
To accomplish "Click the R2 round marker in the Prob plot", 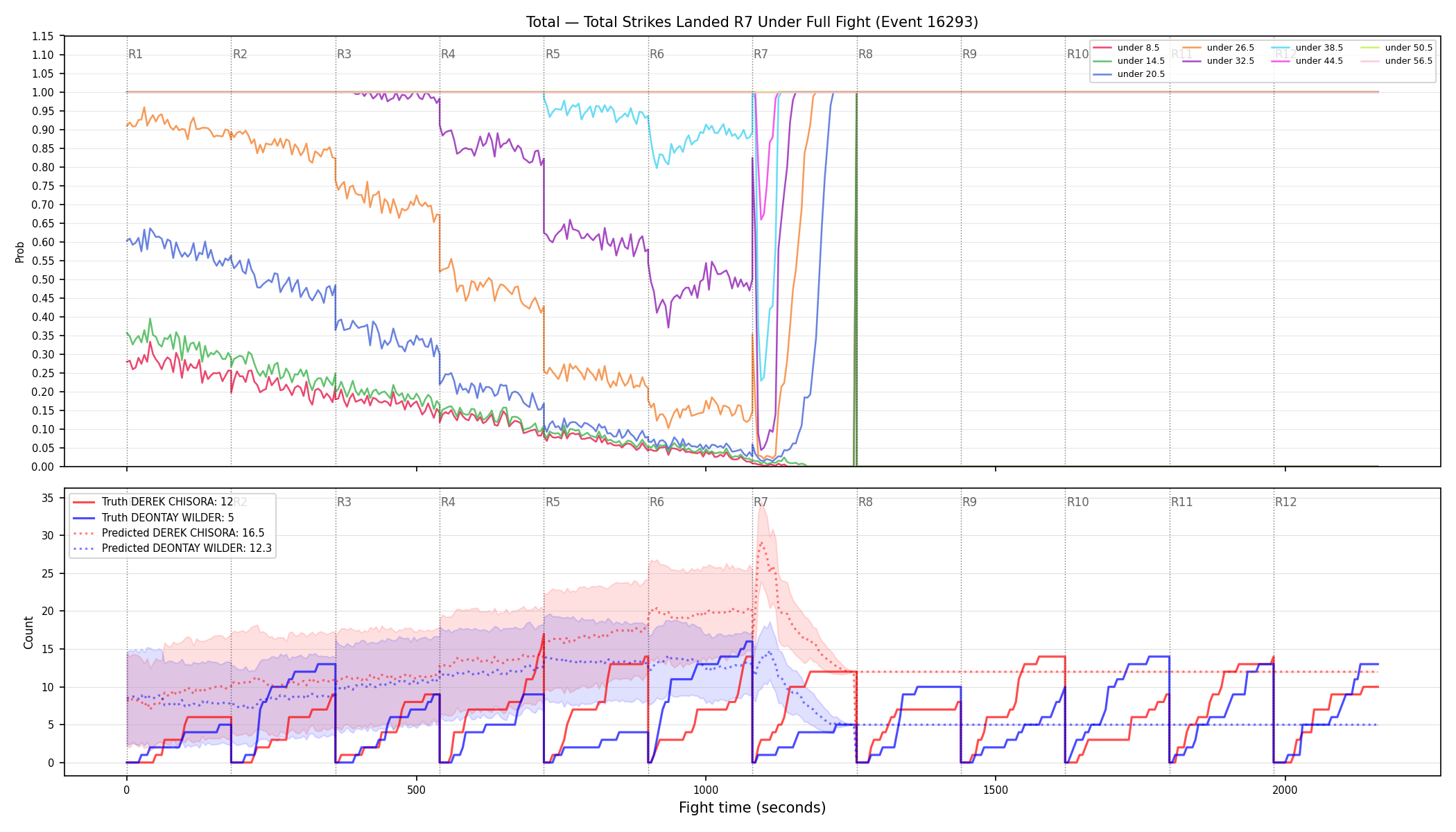I will pyautogui.click(x=240, y=54).
